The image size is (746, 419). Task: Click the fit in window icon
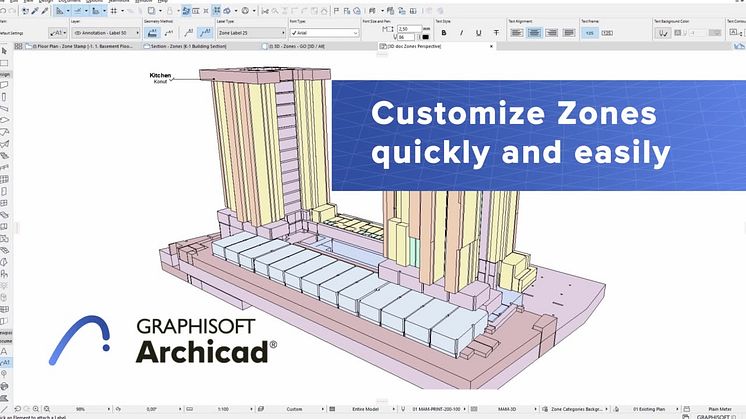point(47,409)
